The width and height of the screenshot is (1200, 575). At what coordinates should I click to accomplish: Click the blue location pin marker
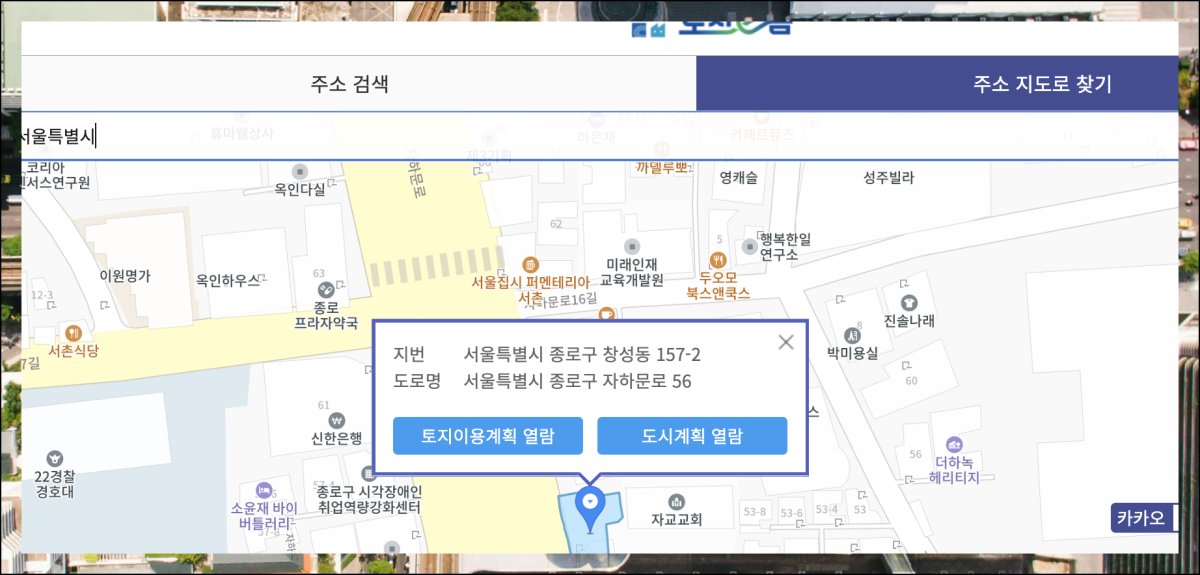pos(591,509)
